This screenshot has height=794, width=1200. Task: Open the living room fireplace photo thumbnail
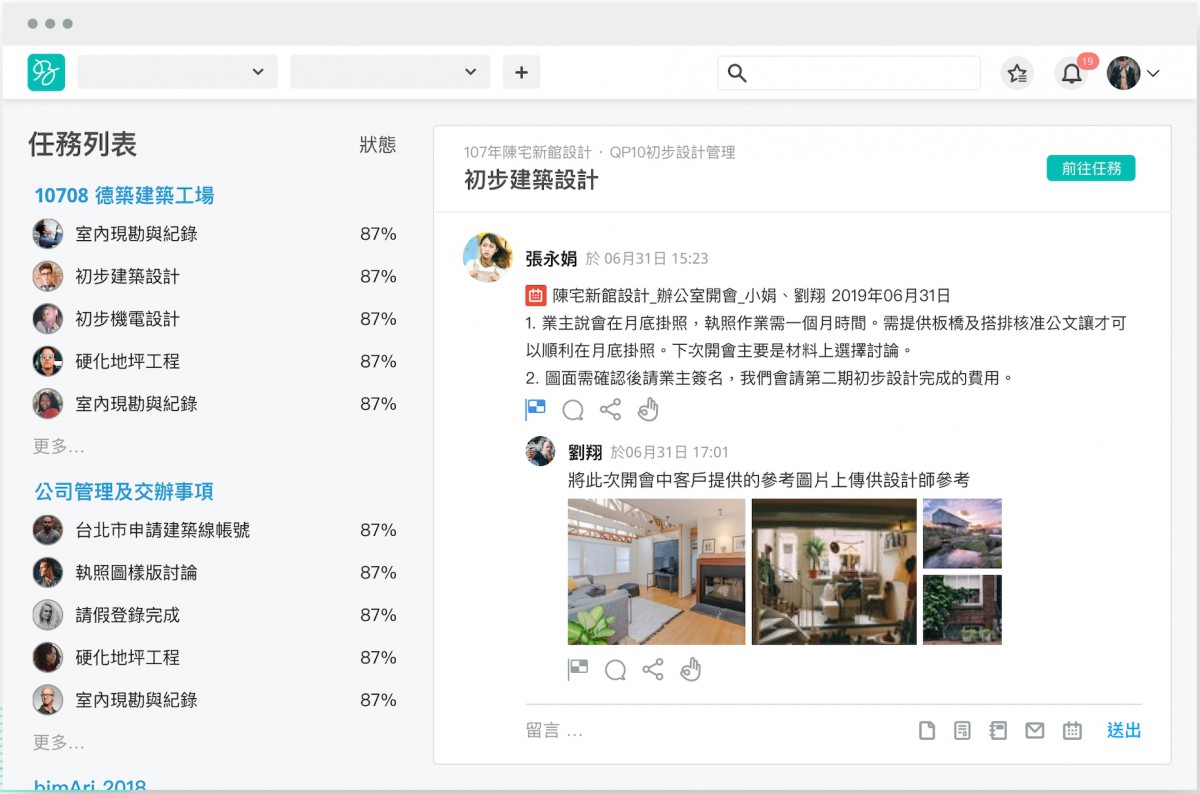click(x=656, y=571)
